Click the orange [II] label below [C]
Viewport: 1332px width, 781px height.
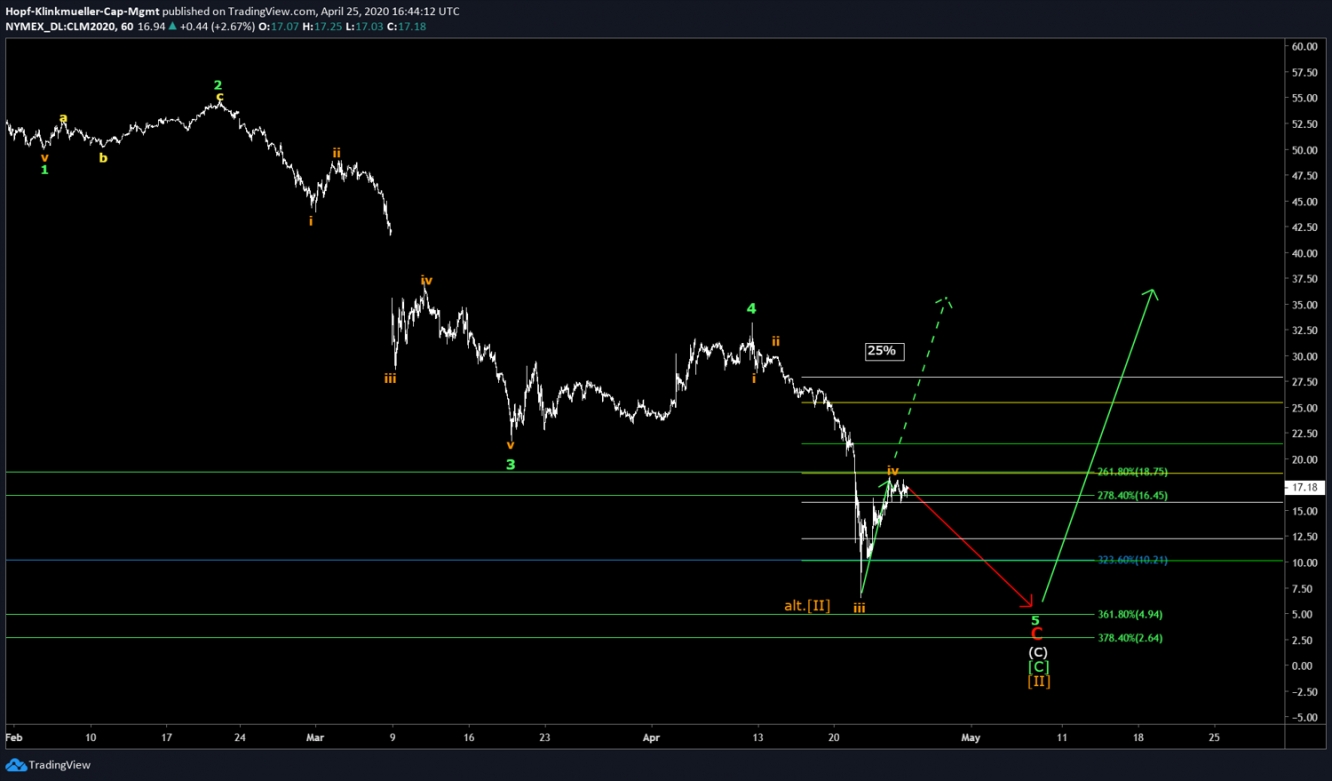(x=1038, y=682)
